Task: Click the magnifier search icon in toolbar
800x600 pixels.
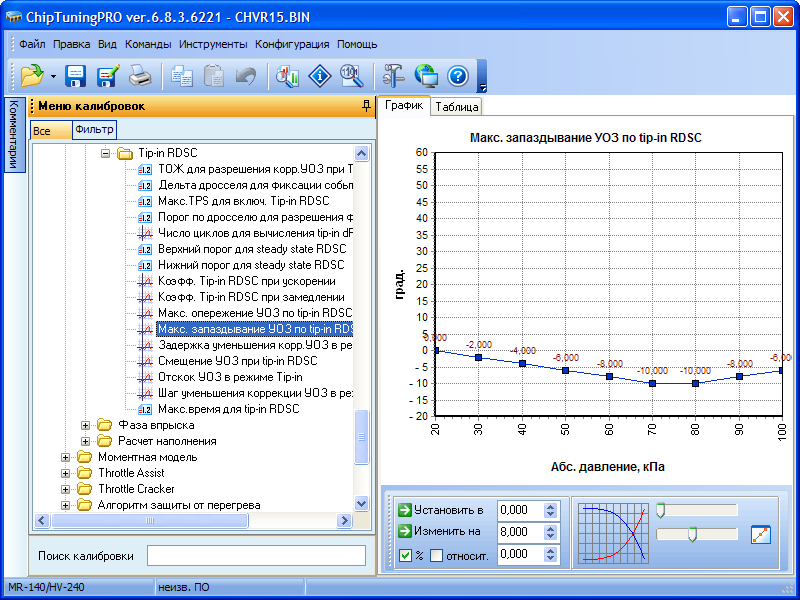Action: 350,75
